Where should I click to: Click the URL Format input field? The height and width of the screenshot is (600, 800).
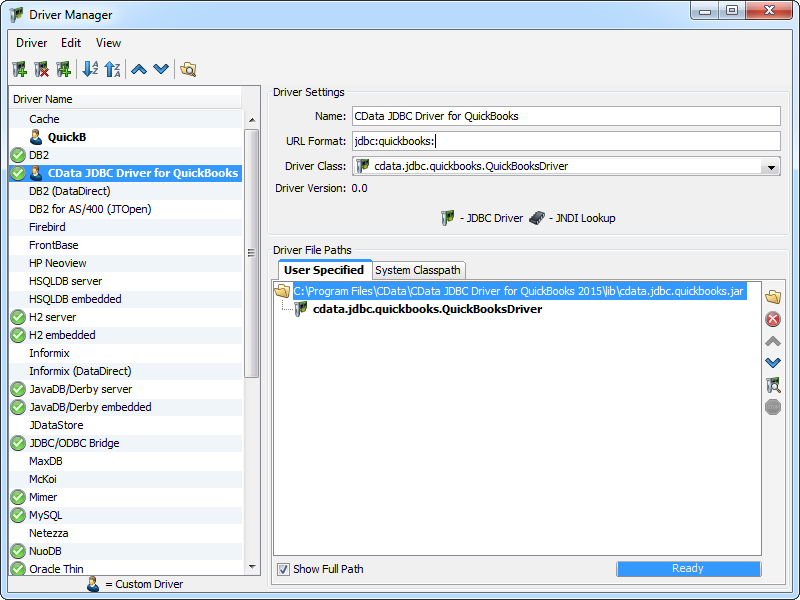tap(565, 141)
